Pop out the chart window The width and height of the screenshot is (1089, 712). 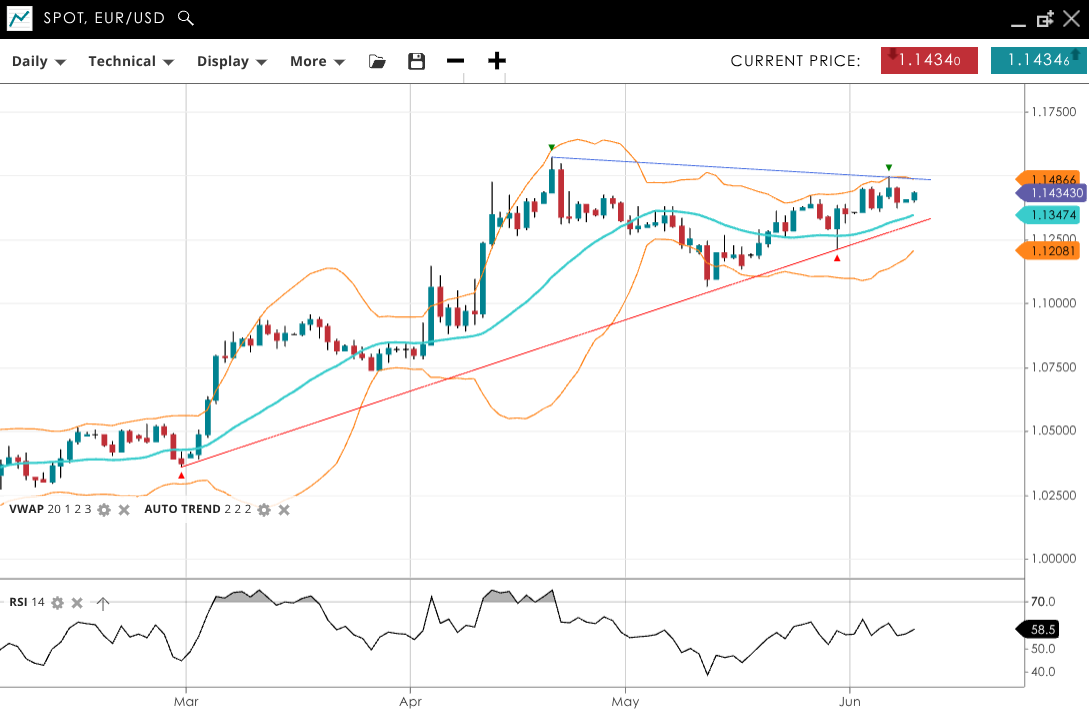click(x=1046, y=18)
